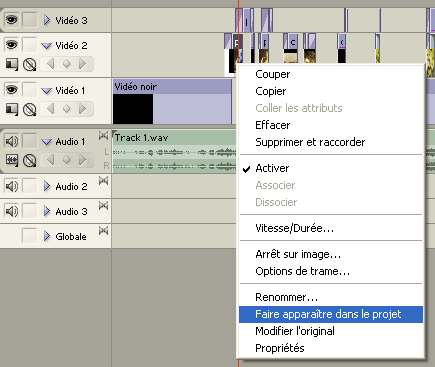Click the add keyframe diamond on Vidéo 2

tap(66, 64)
